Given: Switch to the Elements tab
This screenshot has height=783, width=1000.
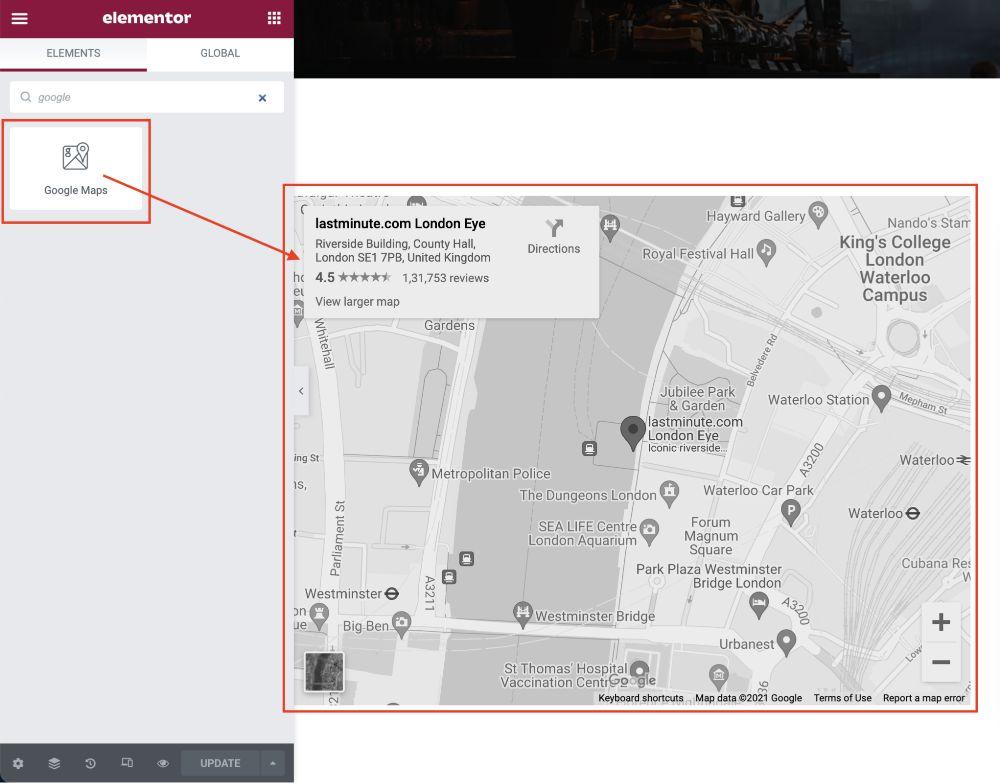Looking at the screenshot, I should pyautogui.click(x=73, y=54).
